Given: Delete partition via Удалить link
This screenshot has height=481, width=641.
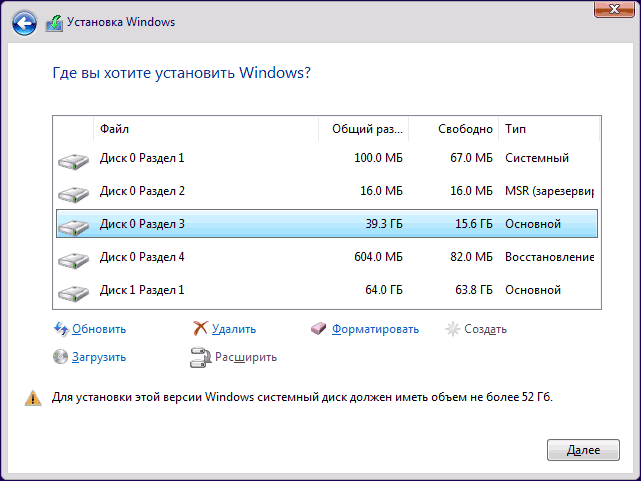Looking at the screenshot, I should [x=234, y=329].
